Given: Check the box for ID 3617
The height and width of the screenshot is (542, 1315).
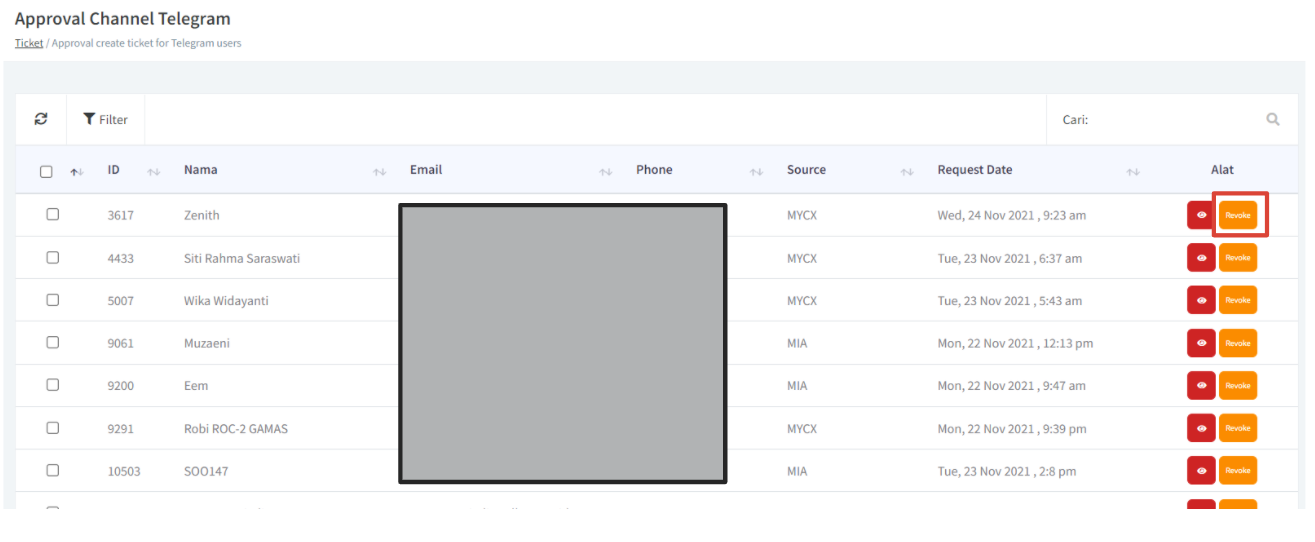Looking at the screenshot, I should pyautogui.click(x=53, y=214).
